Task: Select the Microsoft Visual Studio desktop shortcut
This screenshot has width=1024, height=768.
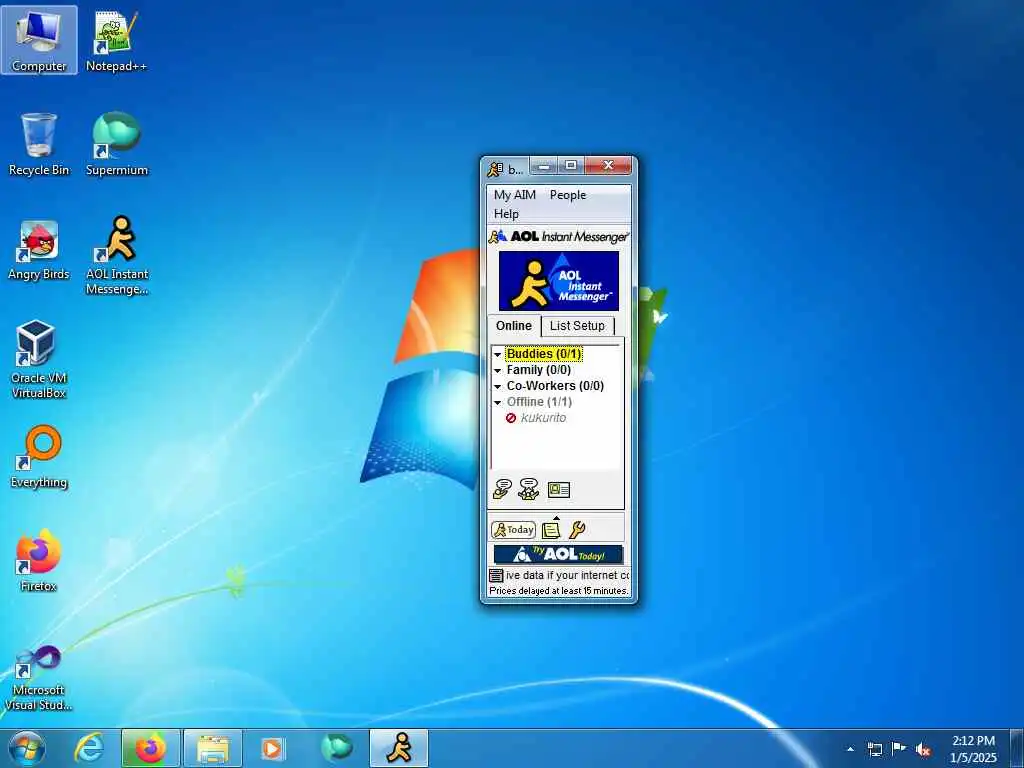Action: 39,677
